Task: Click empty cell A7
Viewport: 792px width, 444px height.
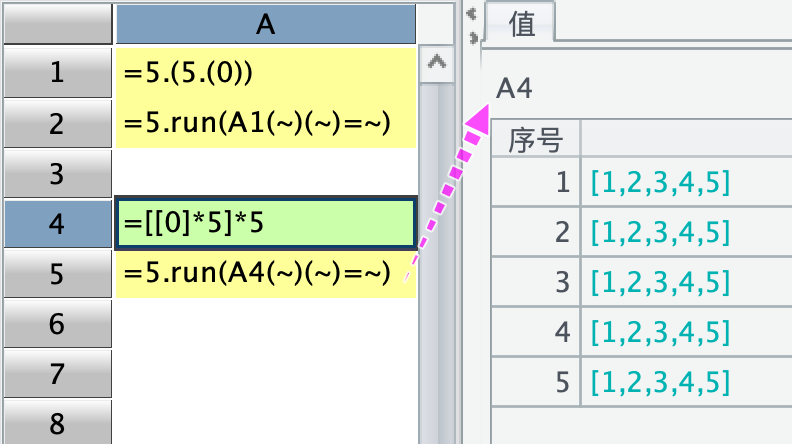Action: pos(266,373)
